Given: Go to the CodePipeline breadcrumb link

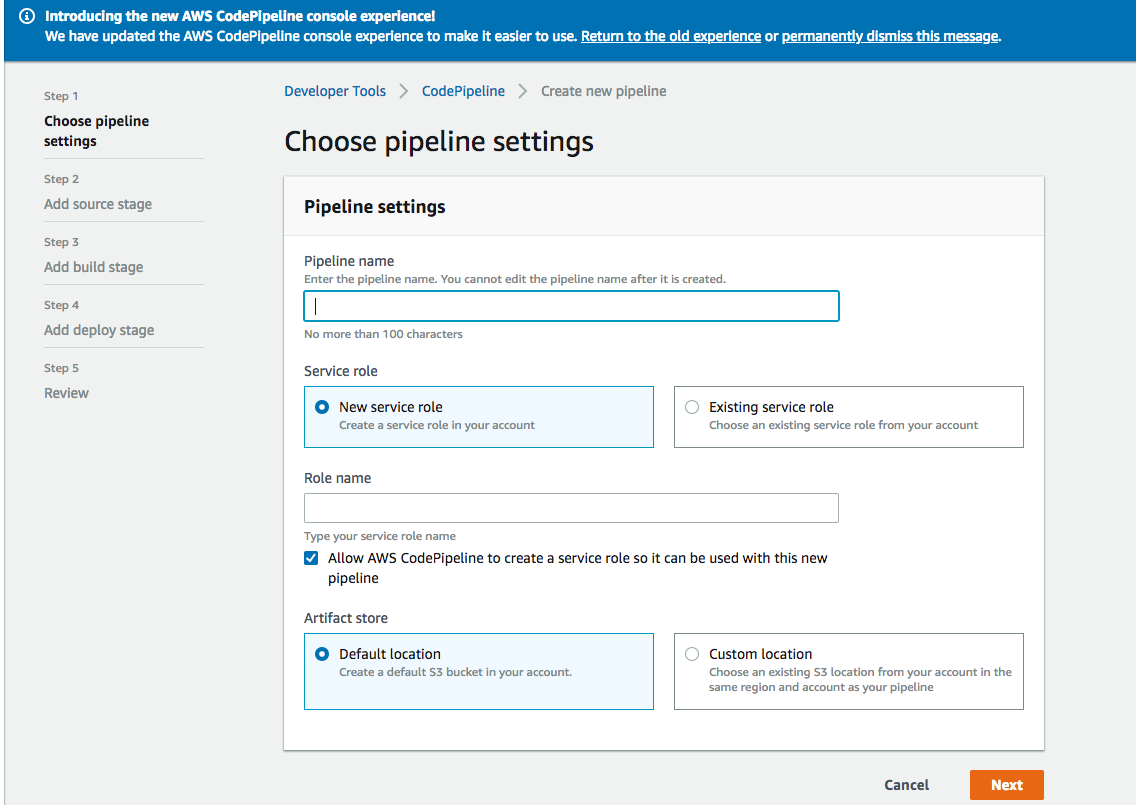Looking at the screenshot, I should [x=463, y=91].
